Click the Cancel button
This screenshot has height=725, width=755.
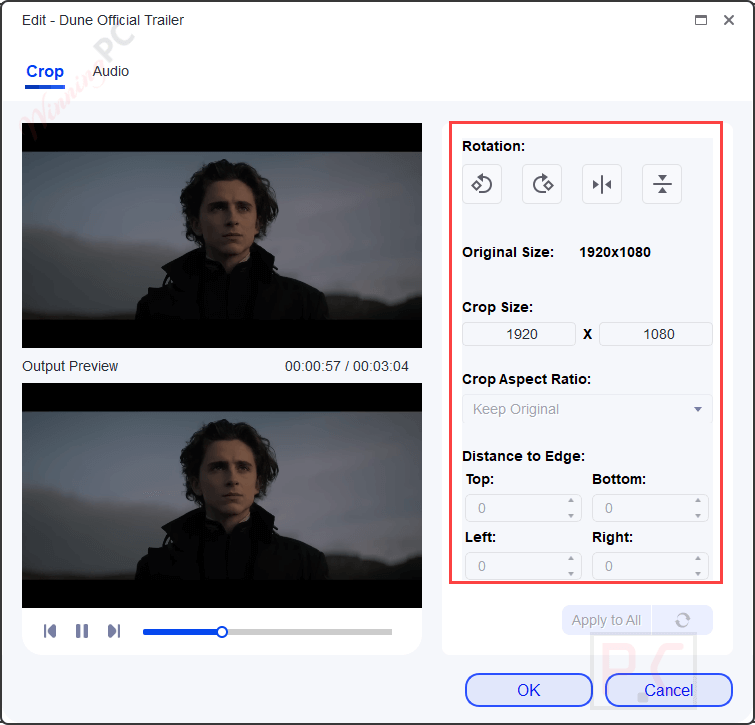[x=669, y=690]
